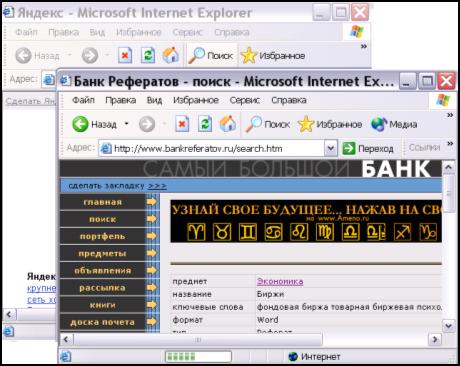Click Назад back arrow in Банк Рефератов window

80,124
